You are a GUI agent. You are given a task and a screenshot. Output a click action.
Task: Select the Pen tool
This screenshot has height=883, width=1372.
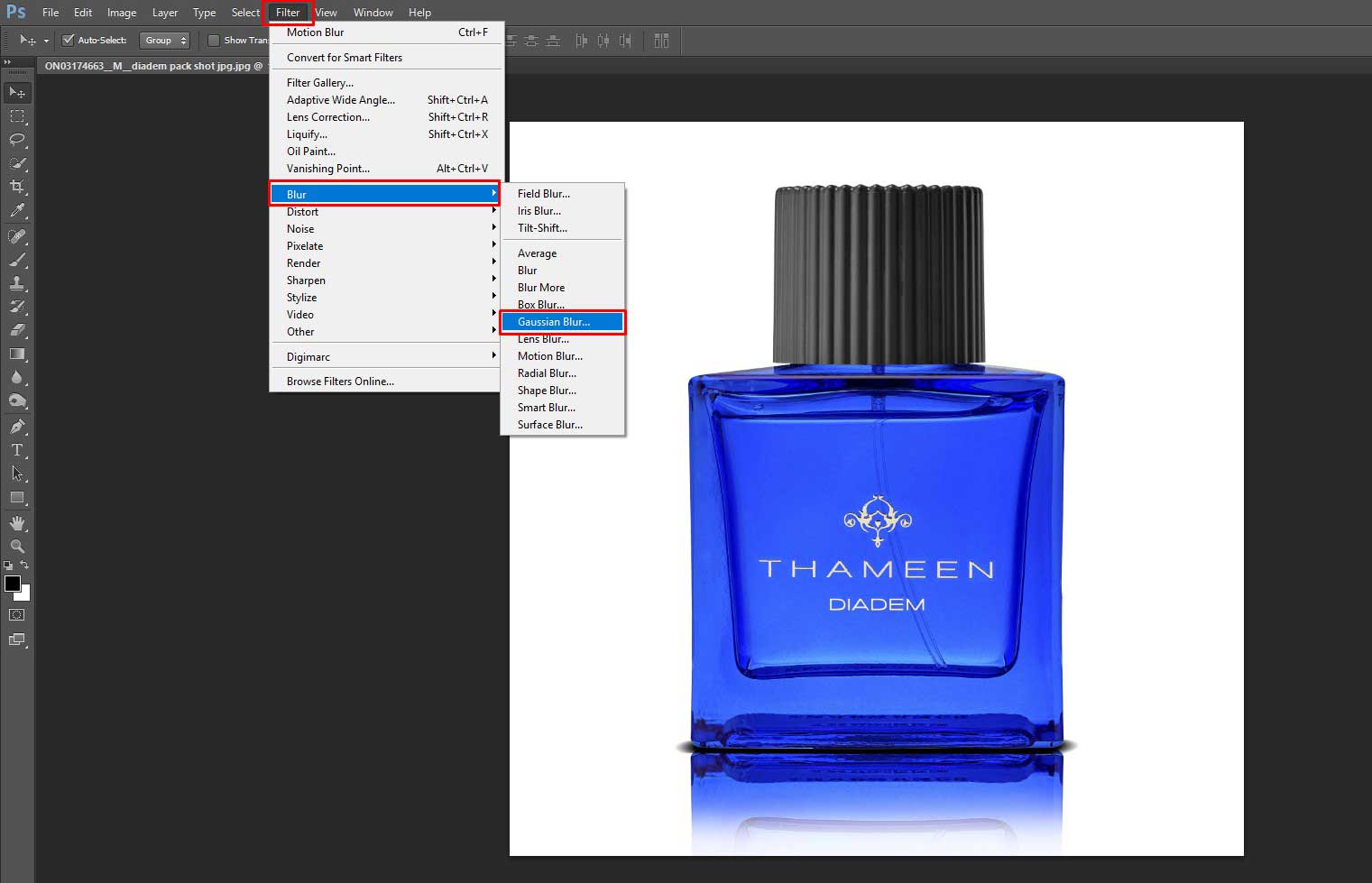[x=17, y=425]
